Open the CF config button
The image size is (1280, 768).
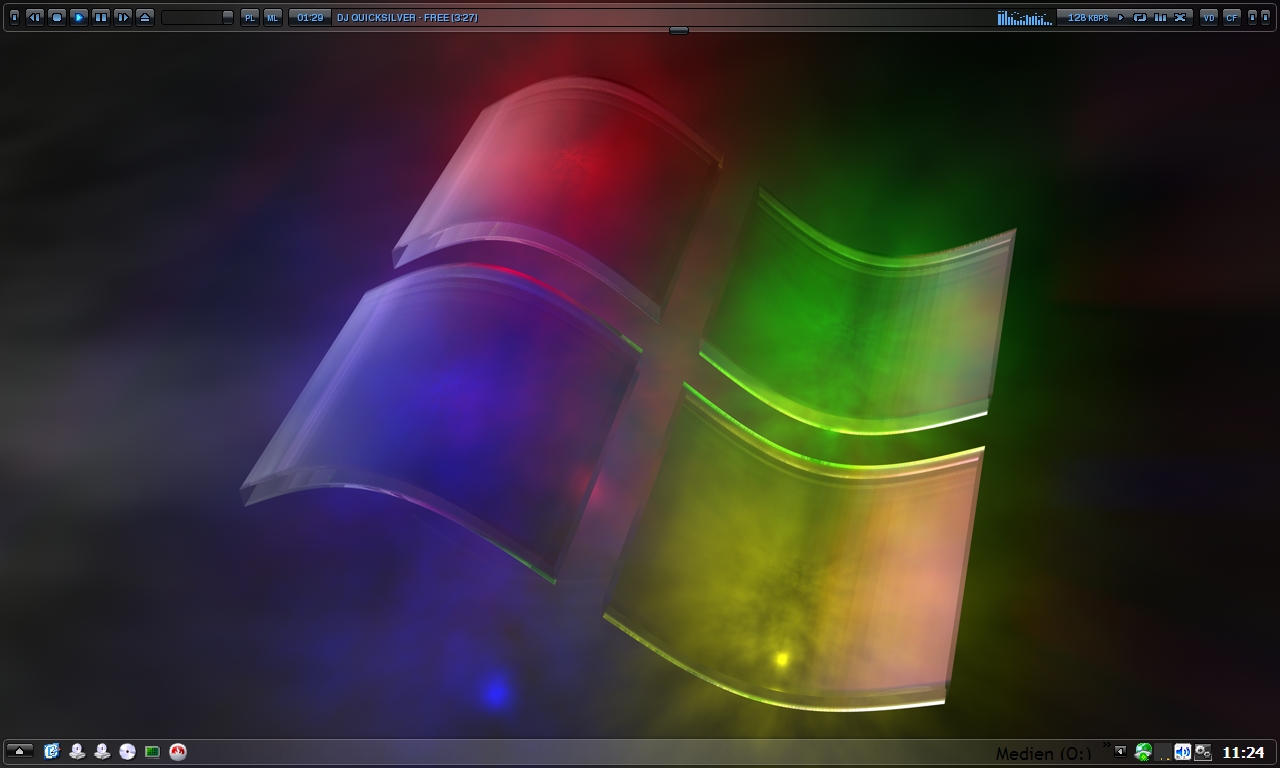point(1231,17)
